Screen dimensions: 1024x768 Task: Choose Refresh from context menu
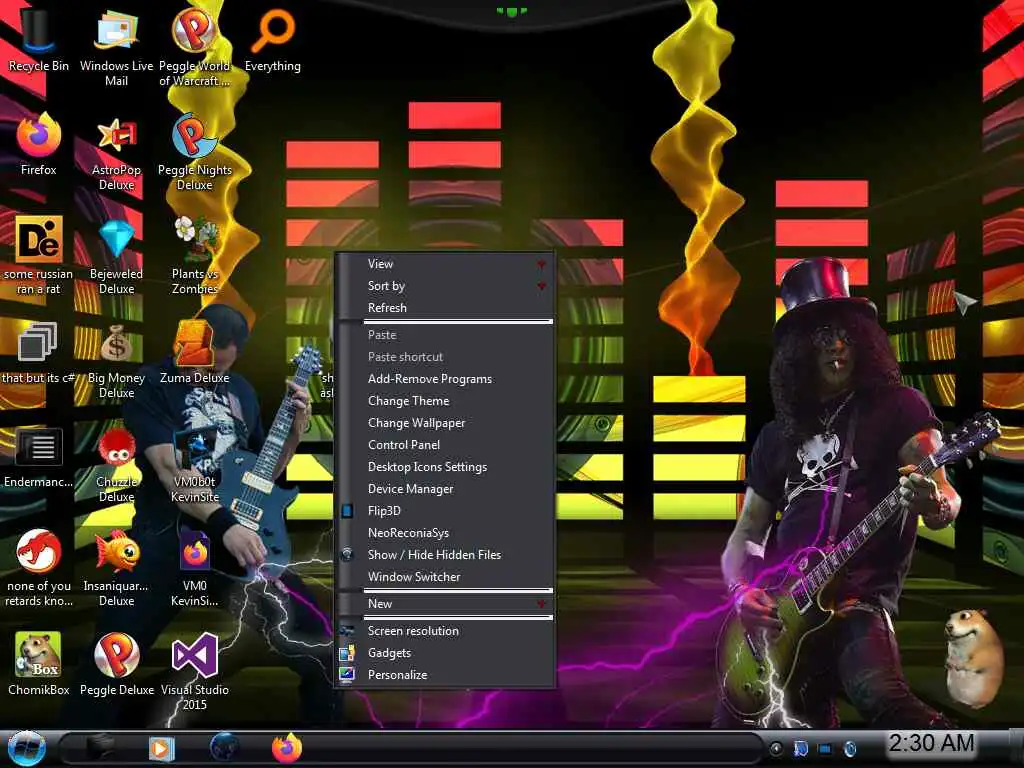(446, 308)
